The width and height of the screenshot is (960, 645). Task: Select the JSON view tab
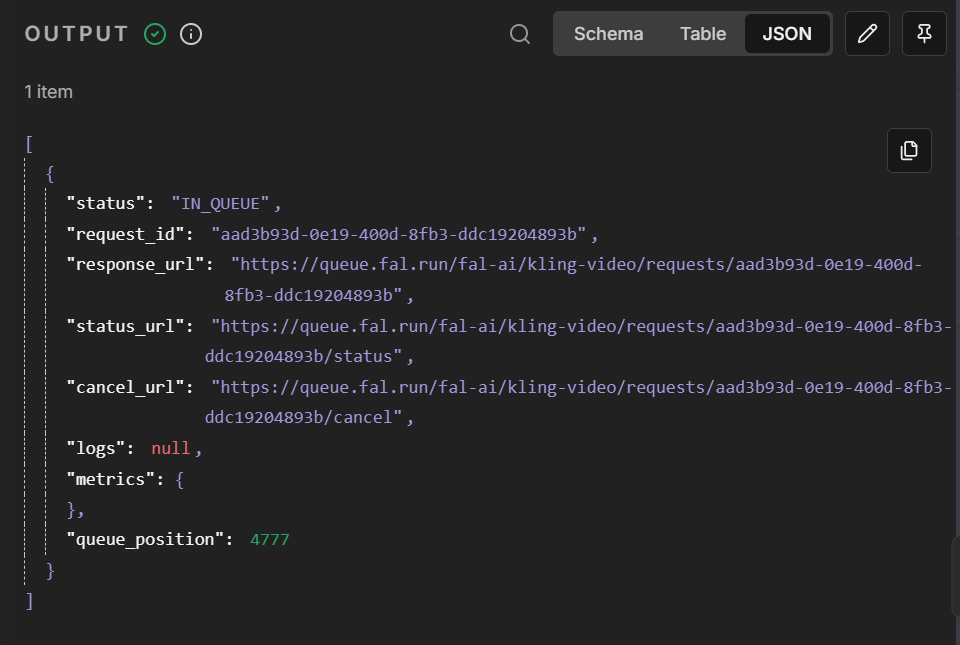pos(787,34)
